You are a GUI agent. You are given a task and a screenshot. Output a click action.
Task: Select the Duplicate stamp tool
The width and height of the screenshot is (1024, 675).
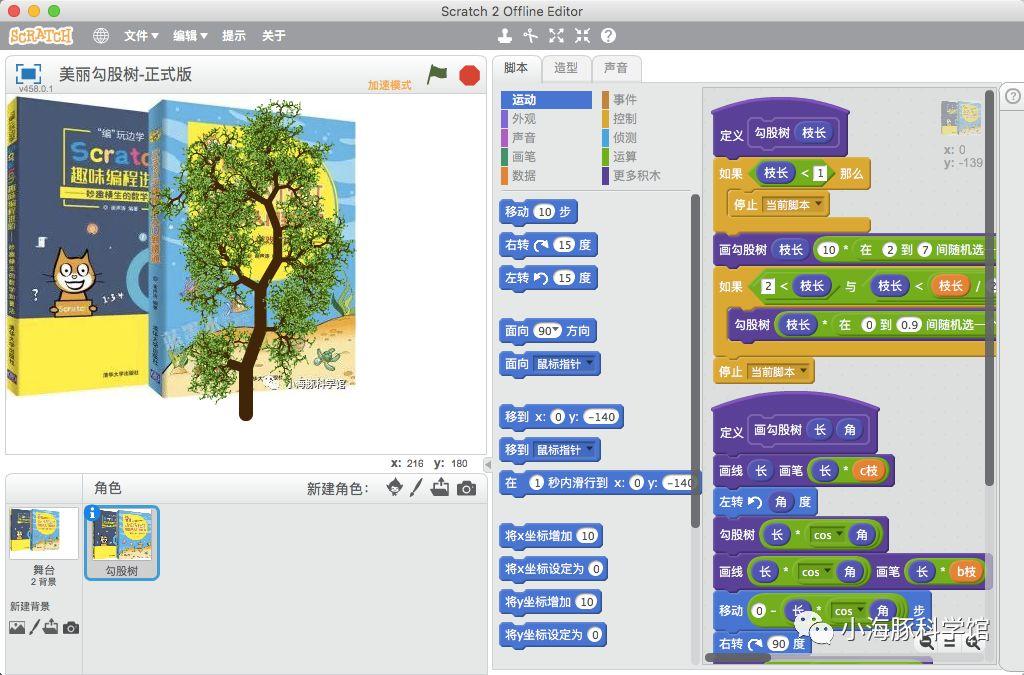(x=504, y=35)
